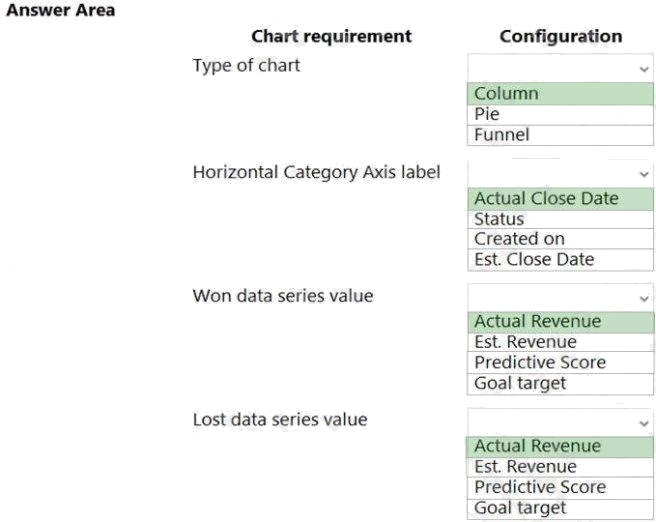Open the Type of chart dropdown
Viewport: 656px width, 522px height.
coord(560,68)
